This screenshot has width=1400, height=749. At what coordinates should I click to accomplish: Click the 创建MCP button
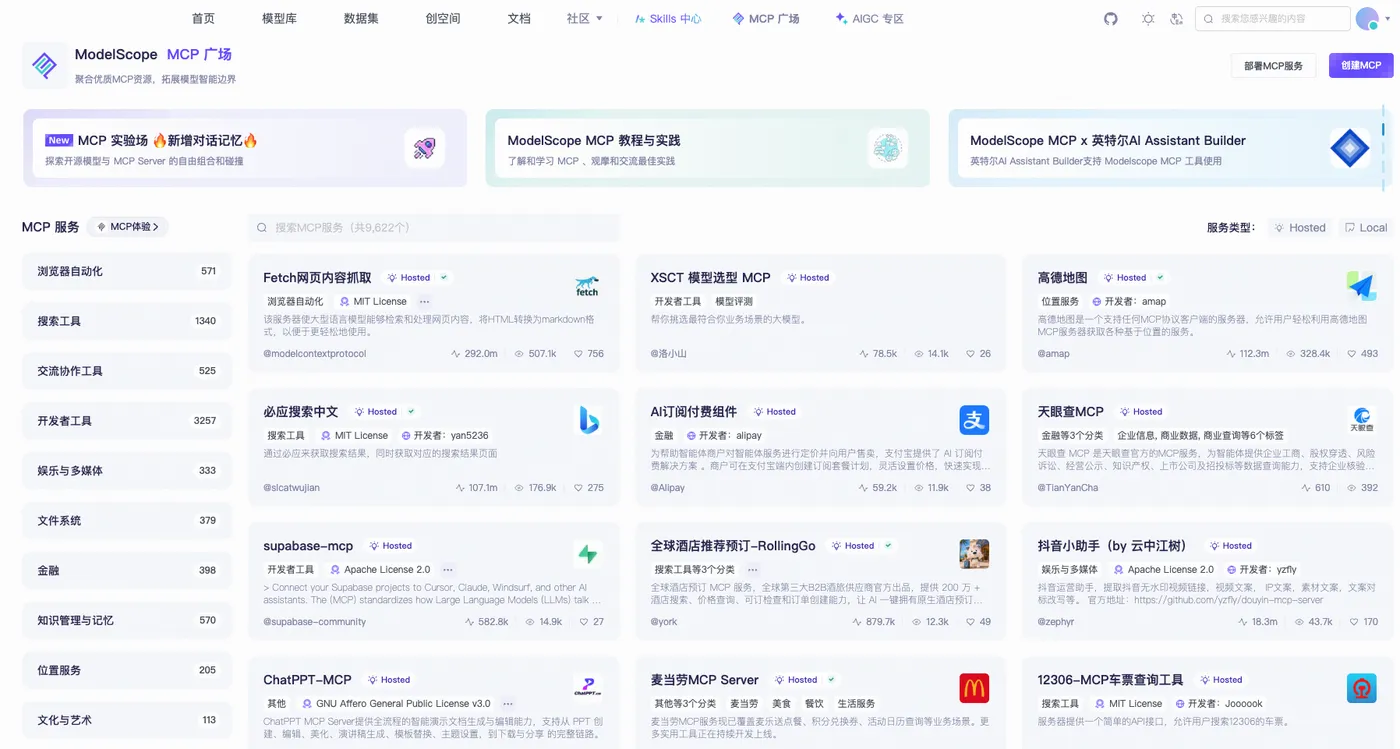1361,65
